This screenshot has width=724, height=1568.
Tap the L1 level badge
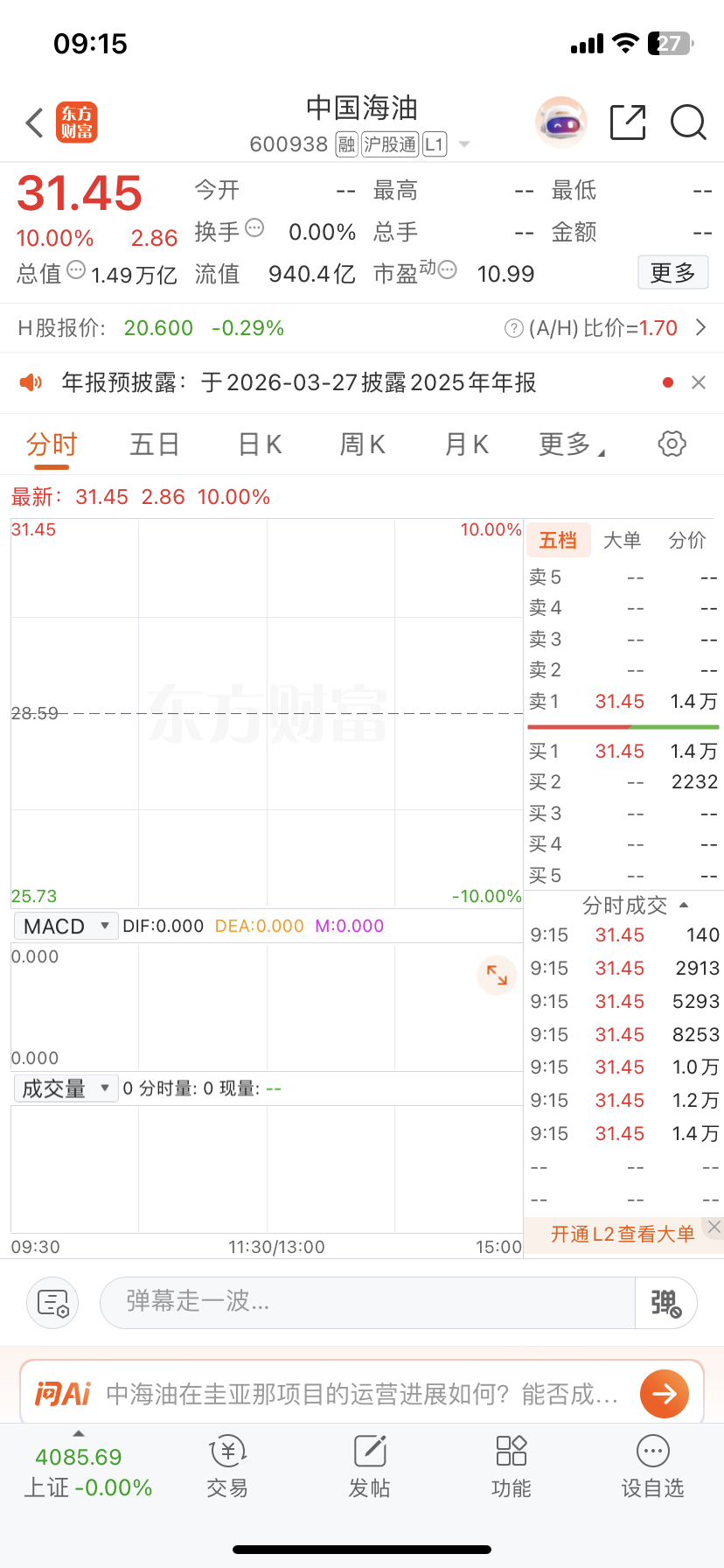tap(435, 144)
